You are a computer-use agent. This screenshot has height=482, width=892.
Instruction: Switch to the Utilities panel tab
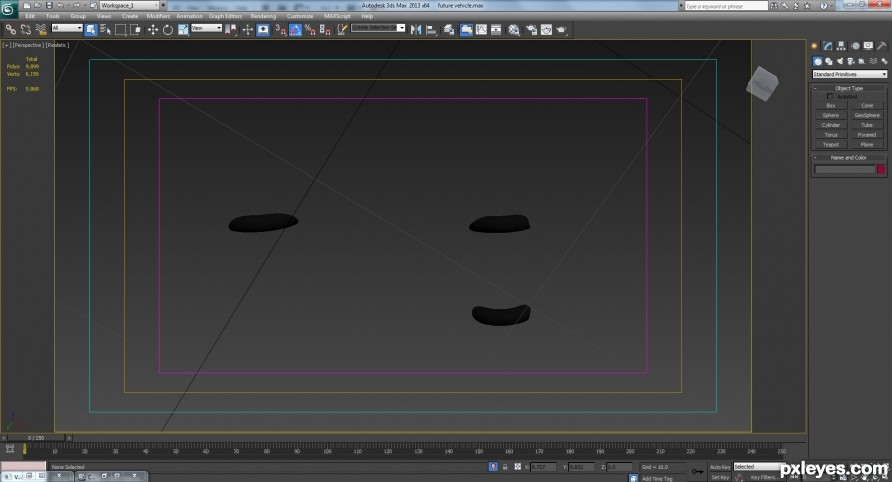(x=882, y=46)
